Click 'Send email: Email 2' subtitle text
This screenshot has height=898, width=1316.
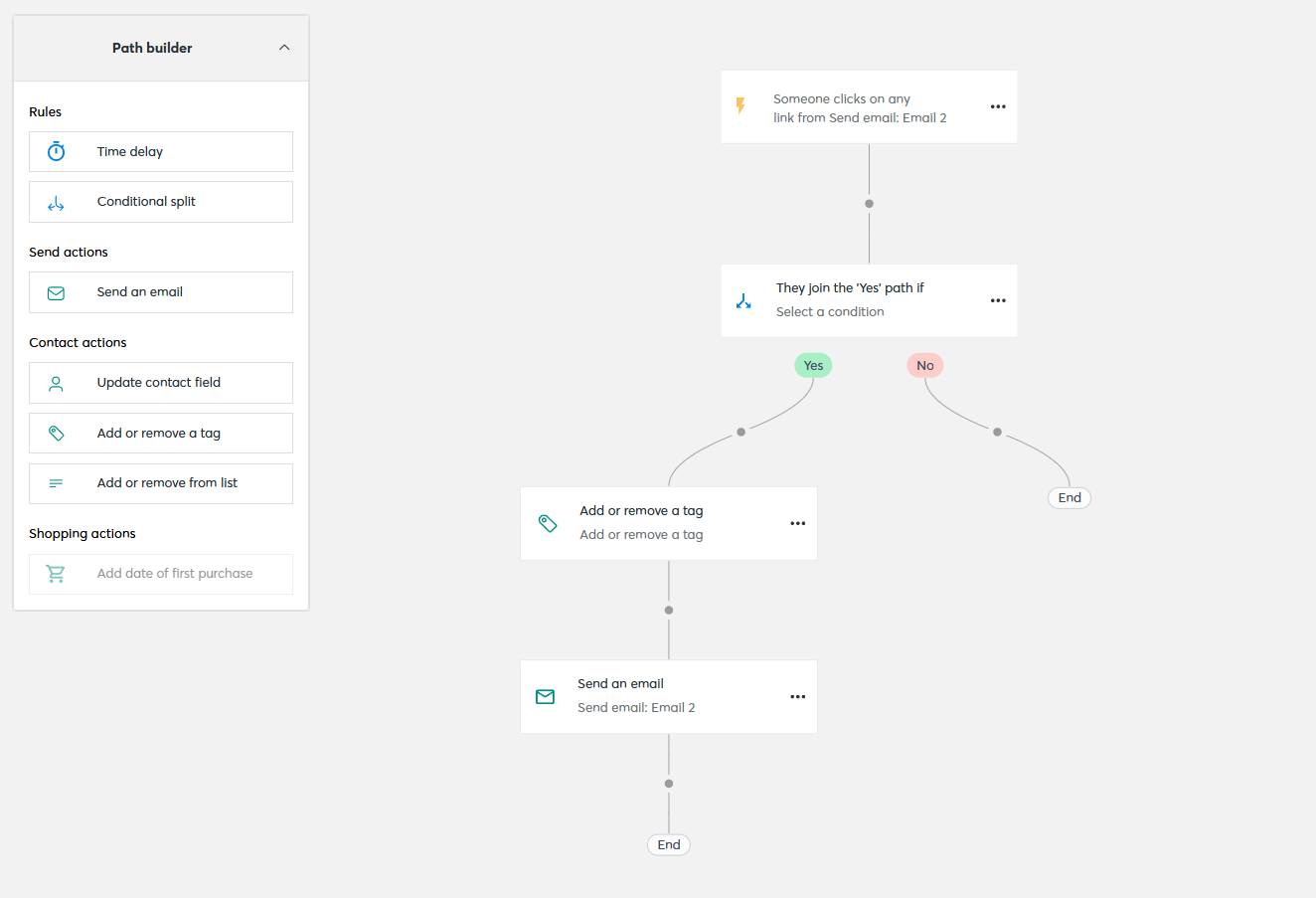click(636, 708)
